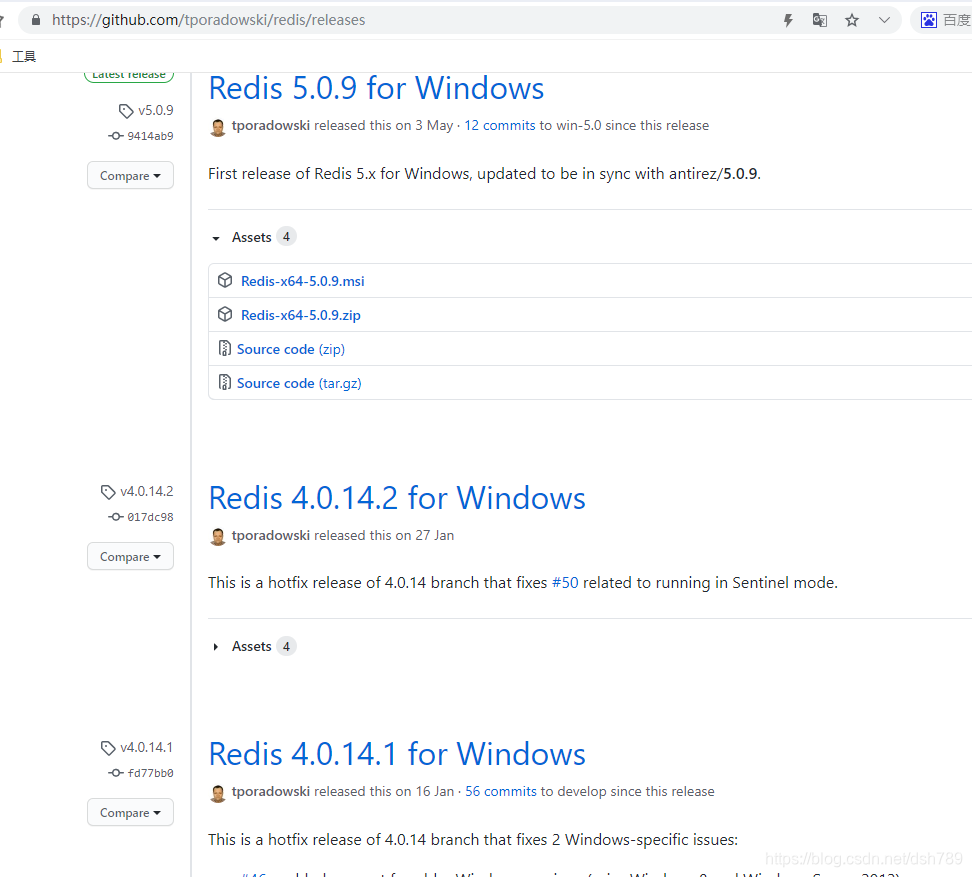Open tporadowski profile in 4.0.14.1 release

click(x=270, y=791)
